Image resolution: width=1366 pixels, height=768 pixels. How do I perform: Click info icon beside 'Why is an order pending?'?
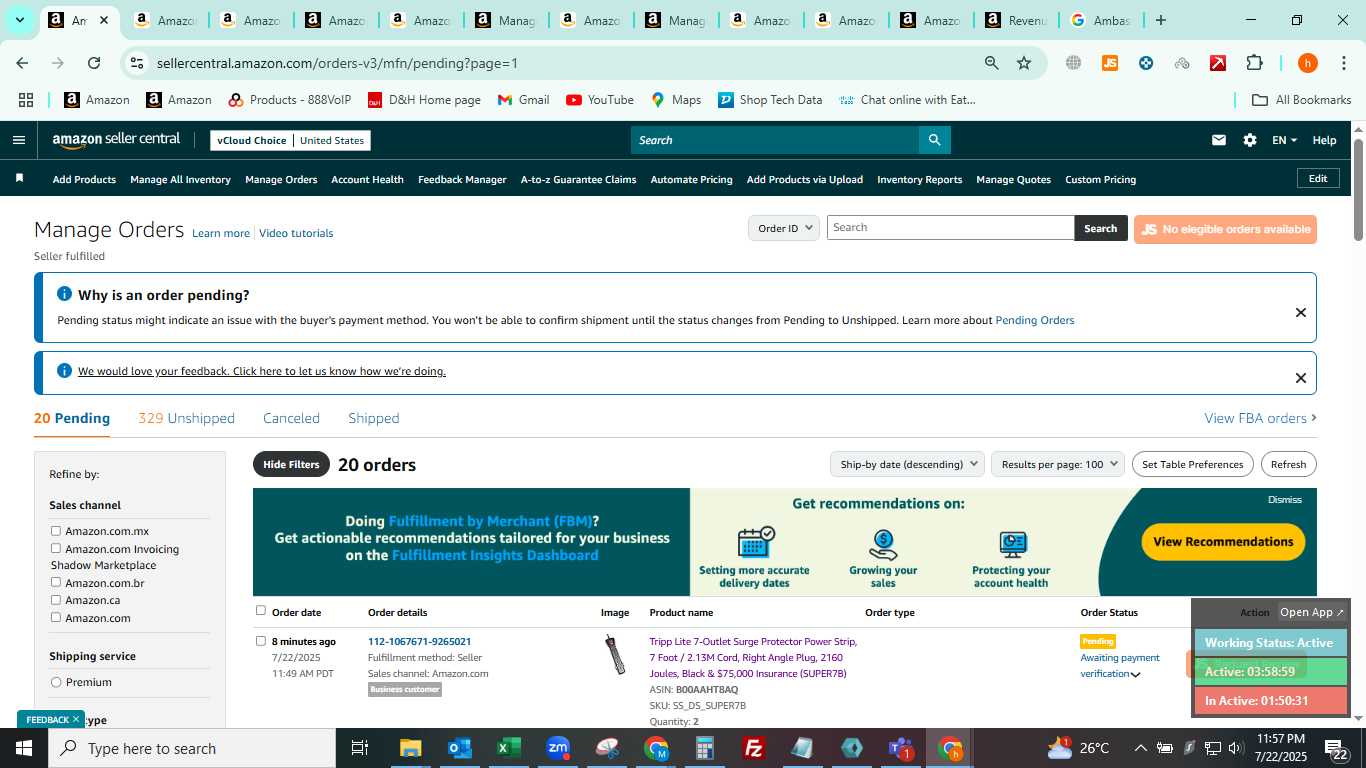tap(64, 294)
